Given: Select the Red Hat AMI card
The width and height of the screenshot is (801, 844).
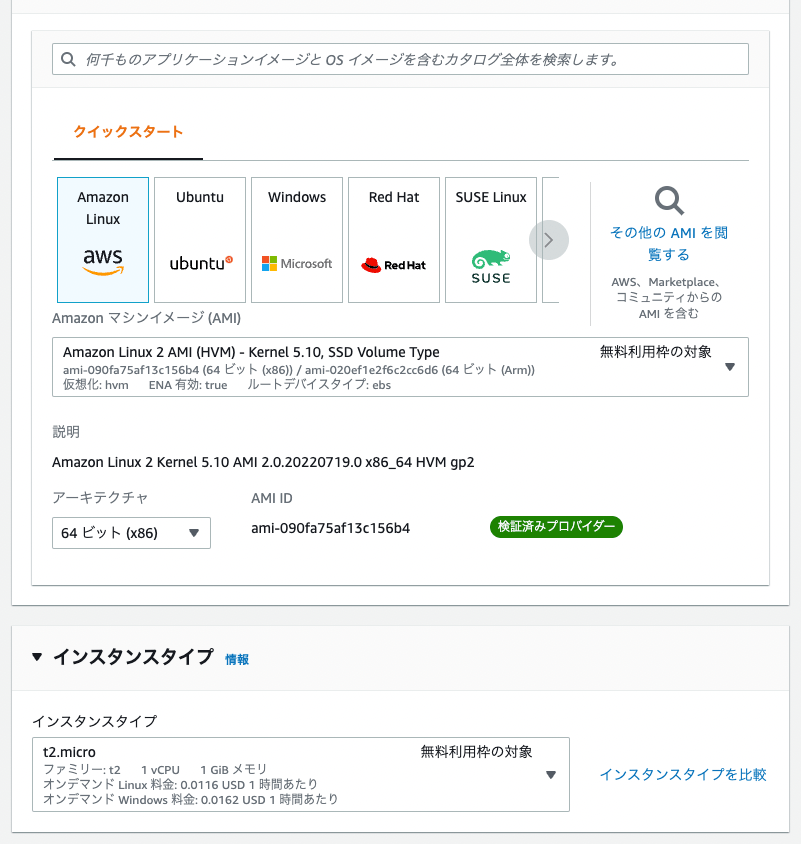Looking at the screenshot, I should click(394, 240).
